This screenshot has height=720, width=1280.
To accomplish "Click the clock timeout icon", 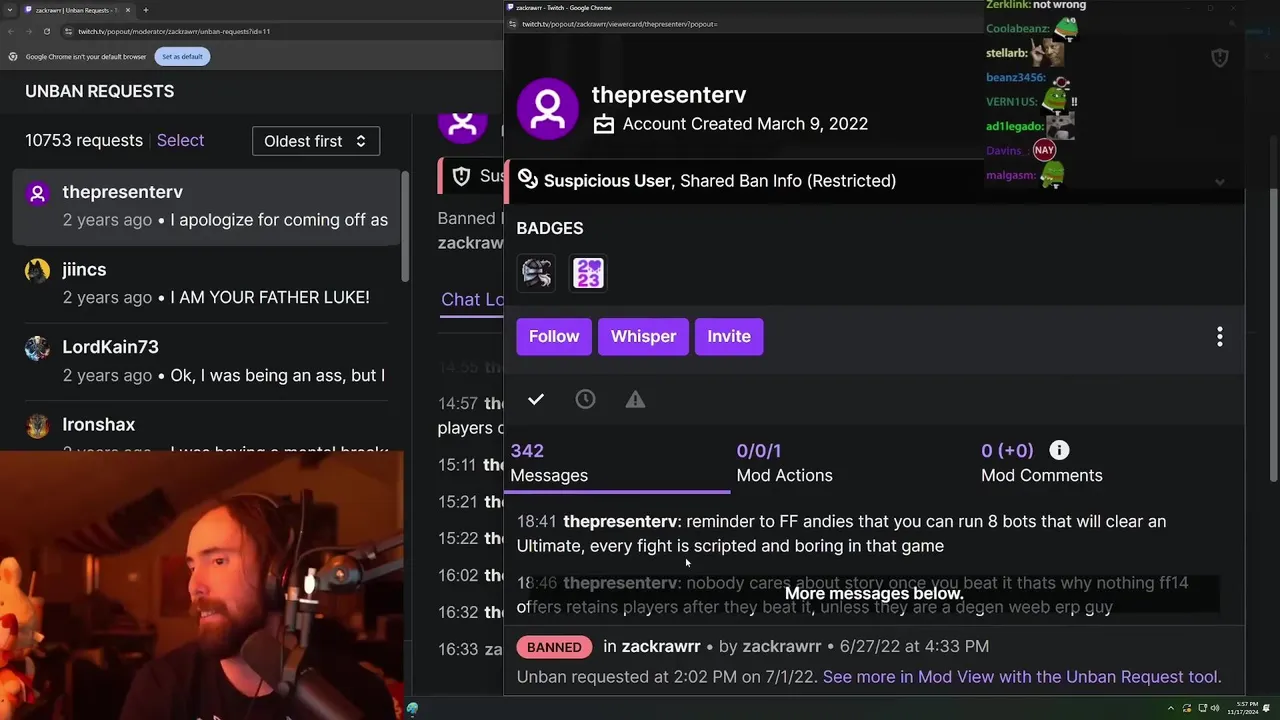I will coord(585,400).
